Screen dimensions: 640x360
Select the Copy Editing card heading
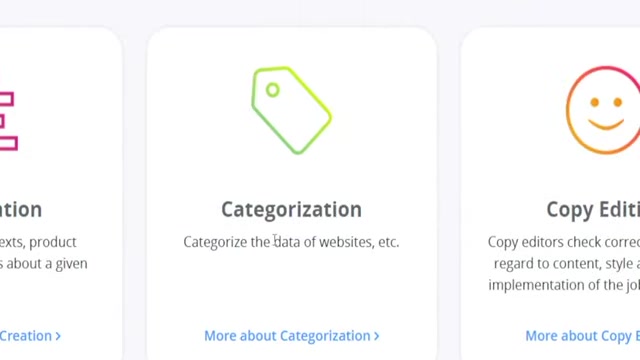click(x=593, y=210)
